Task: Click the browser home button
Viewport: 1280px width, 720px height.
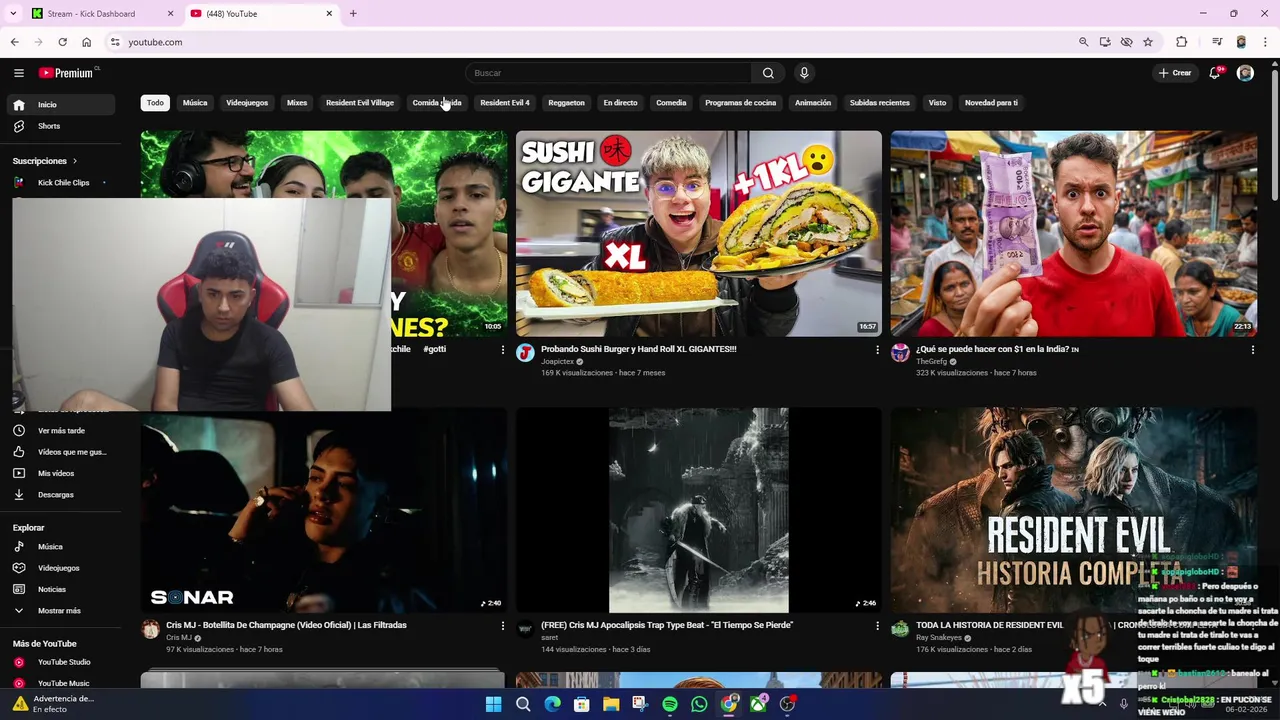Action: 87,42
